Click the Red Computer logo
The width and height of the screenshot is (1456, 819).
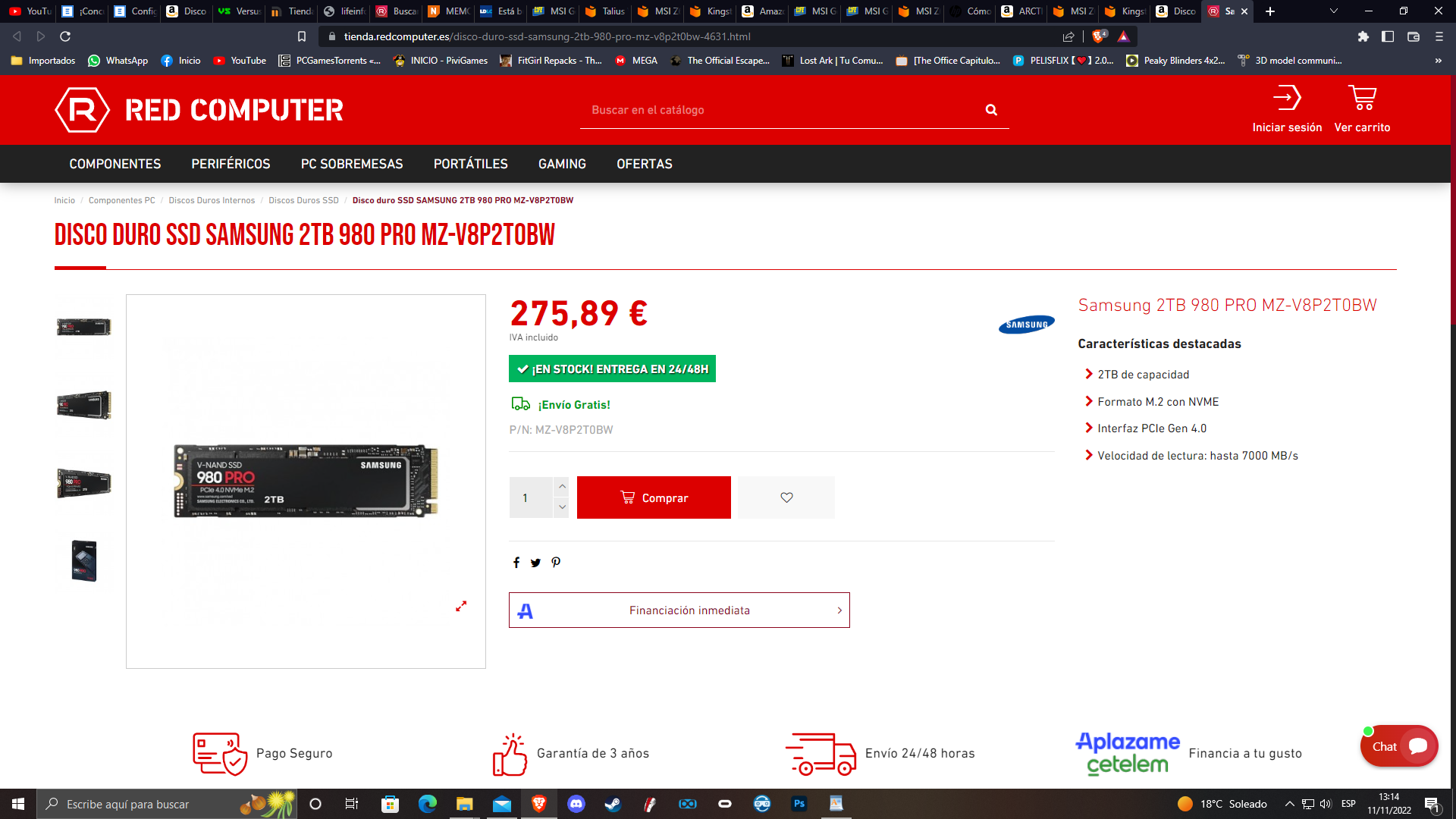[x=199, y=110]
